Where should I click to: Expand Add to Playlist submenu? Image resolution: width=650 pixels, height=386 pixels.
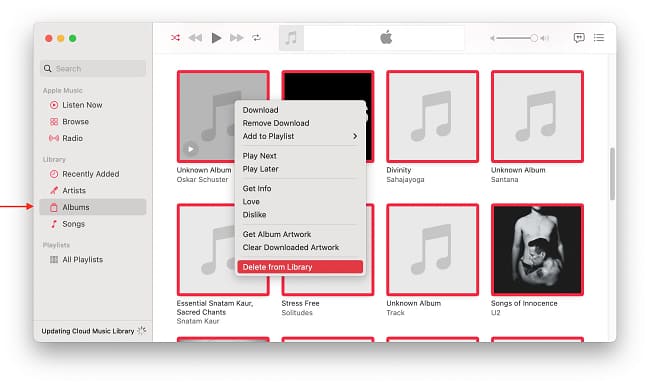point(300,136)
